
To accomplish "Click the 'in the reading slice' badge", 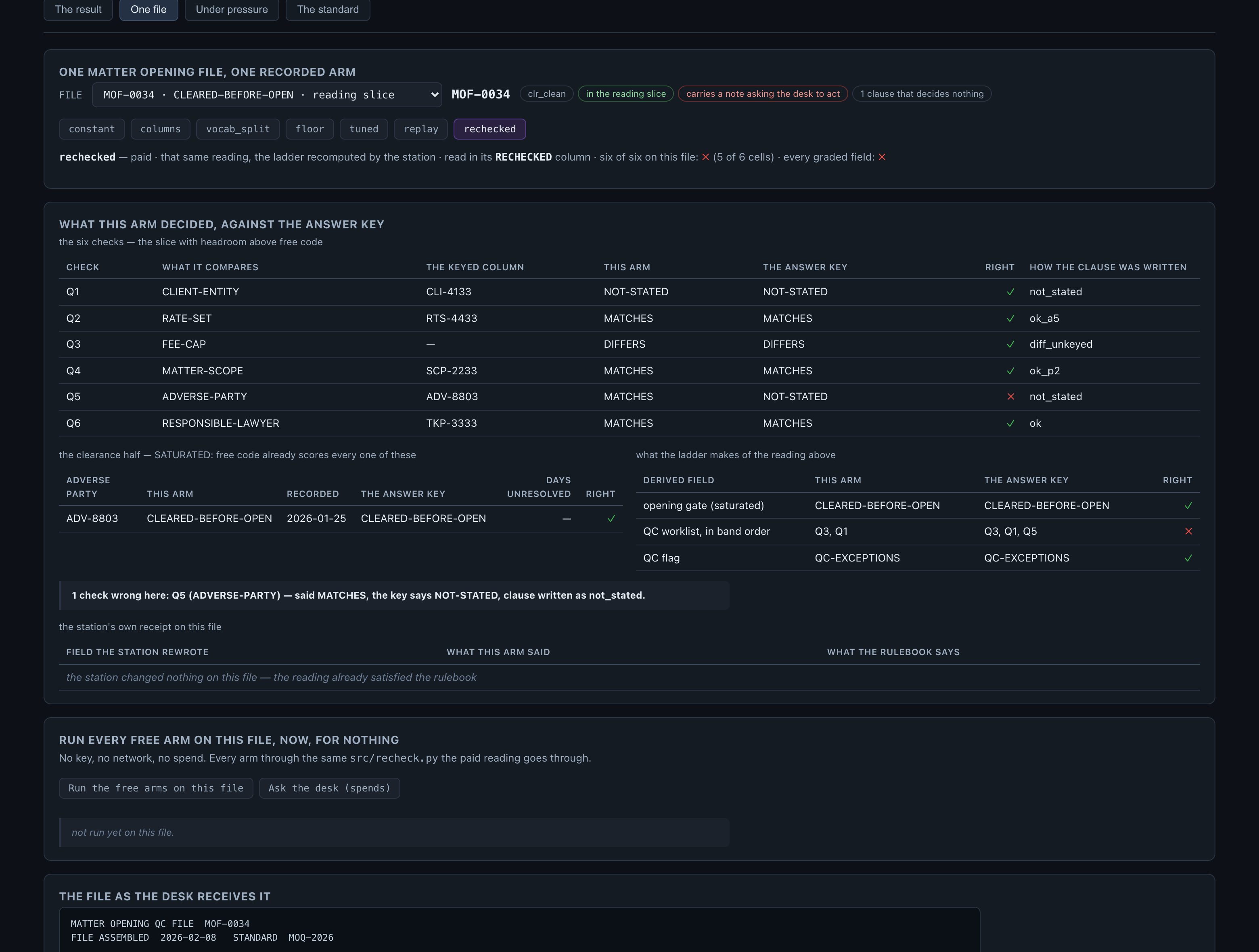I will 625,94.
